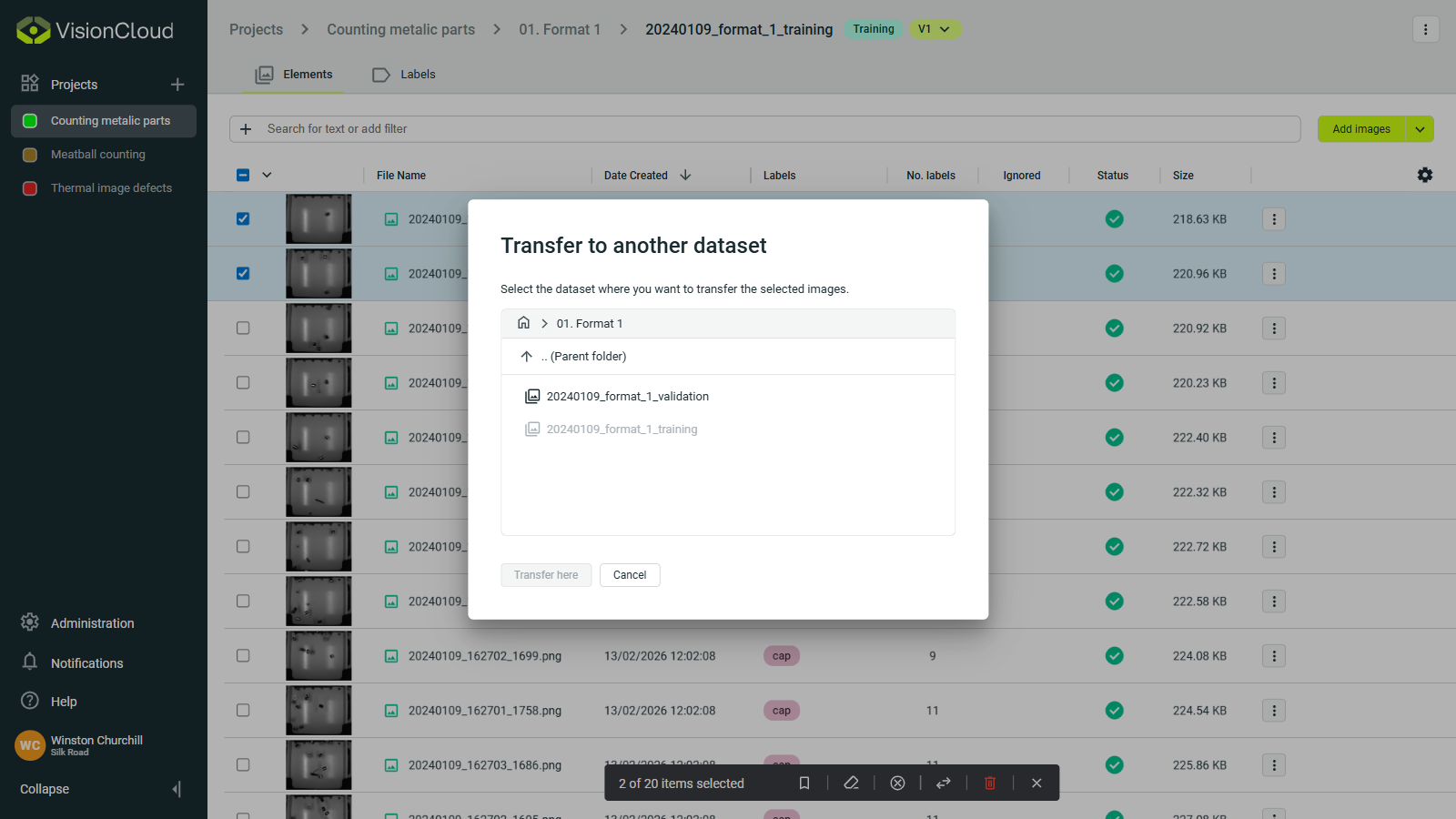
Task: Expand select-all options chevron in header
Action: click(x=267, y=175)
